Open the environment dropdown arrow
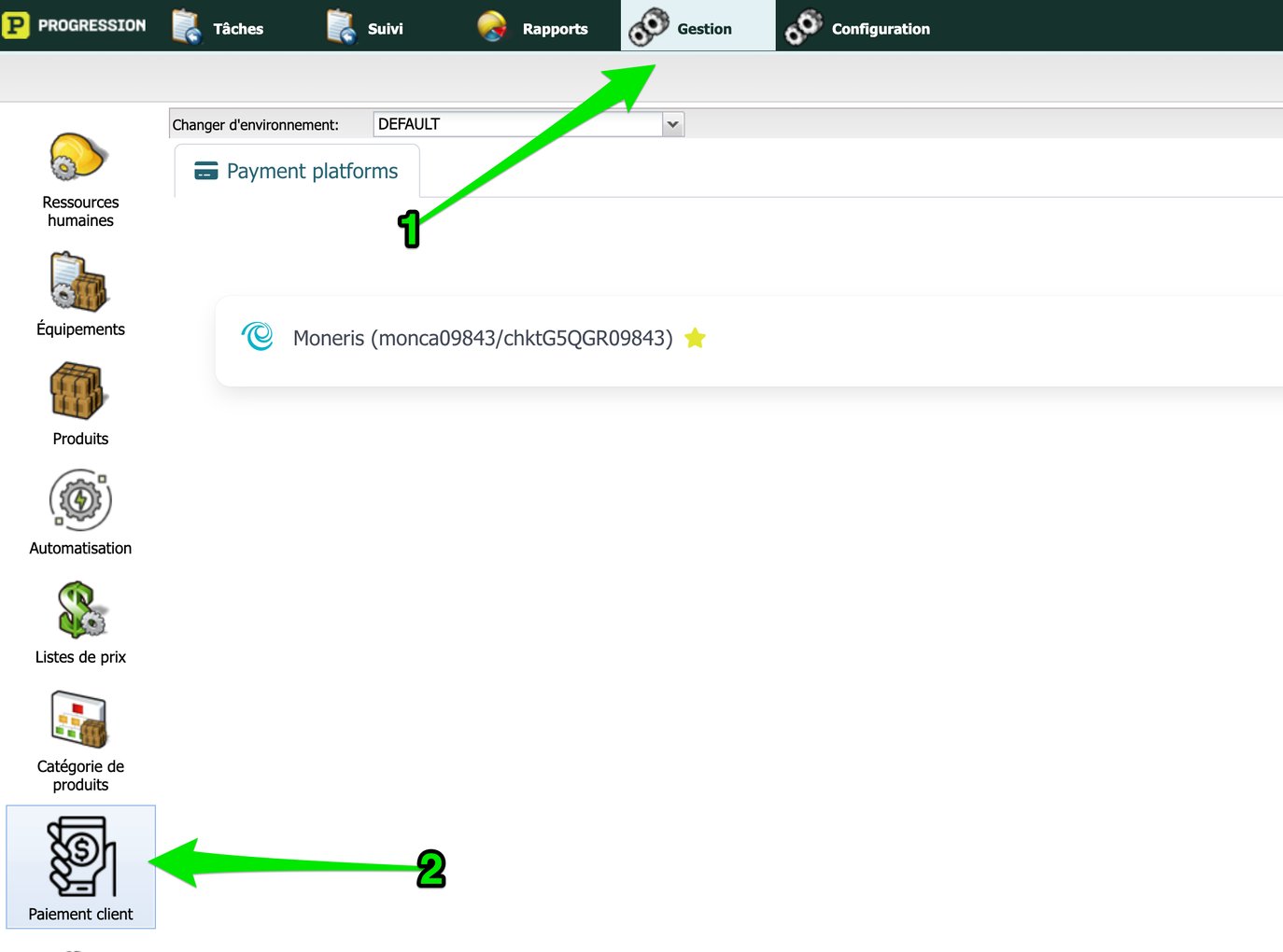The image size is (1283, 952). coord(672,123)
